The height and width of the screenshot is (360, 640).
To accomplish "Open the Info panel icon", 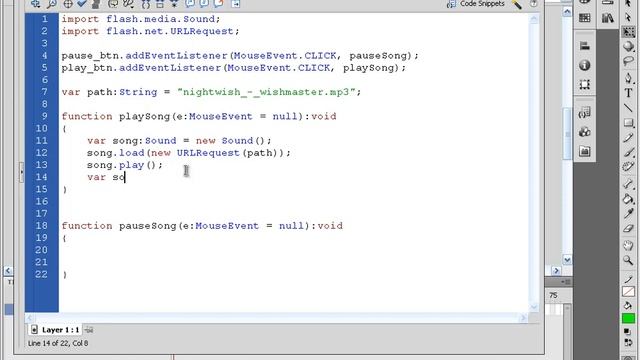I will pyautogui.click(x=584, y=65).
